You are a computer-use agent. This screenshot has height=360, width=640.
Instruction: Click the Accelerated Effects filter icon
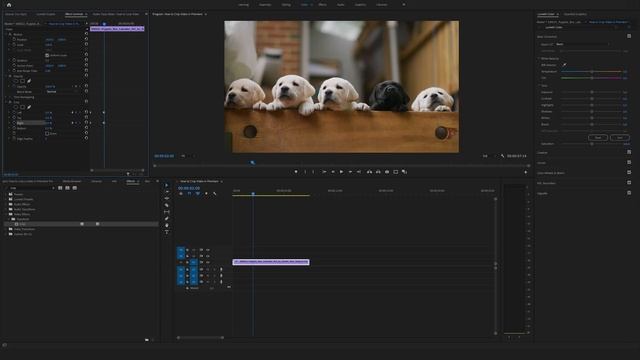60,188
